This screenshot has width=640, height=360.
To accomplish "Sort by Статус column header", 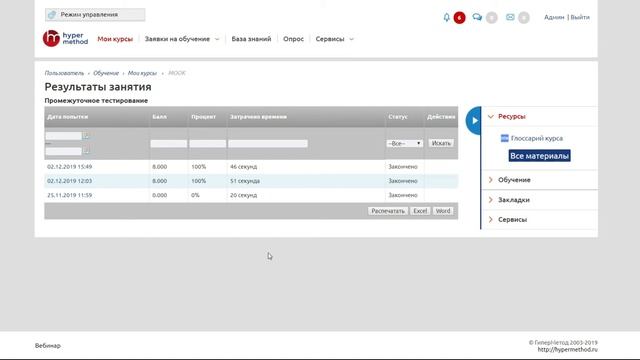I will [x=398, y=117].
